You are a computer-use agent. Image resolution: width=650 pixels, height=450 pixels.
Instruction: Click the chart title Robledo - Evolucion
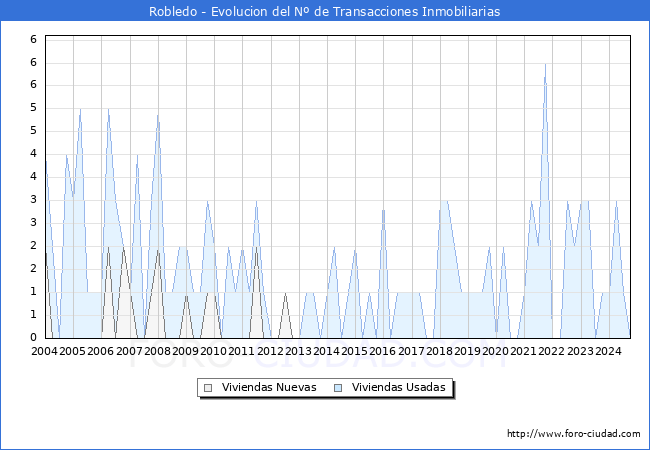pyautogui.click(x=325, y=11)
